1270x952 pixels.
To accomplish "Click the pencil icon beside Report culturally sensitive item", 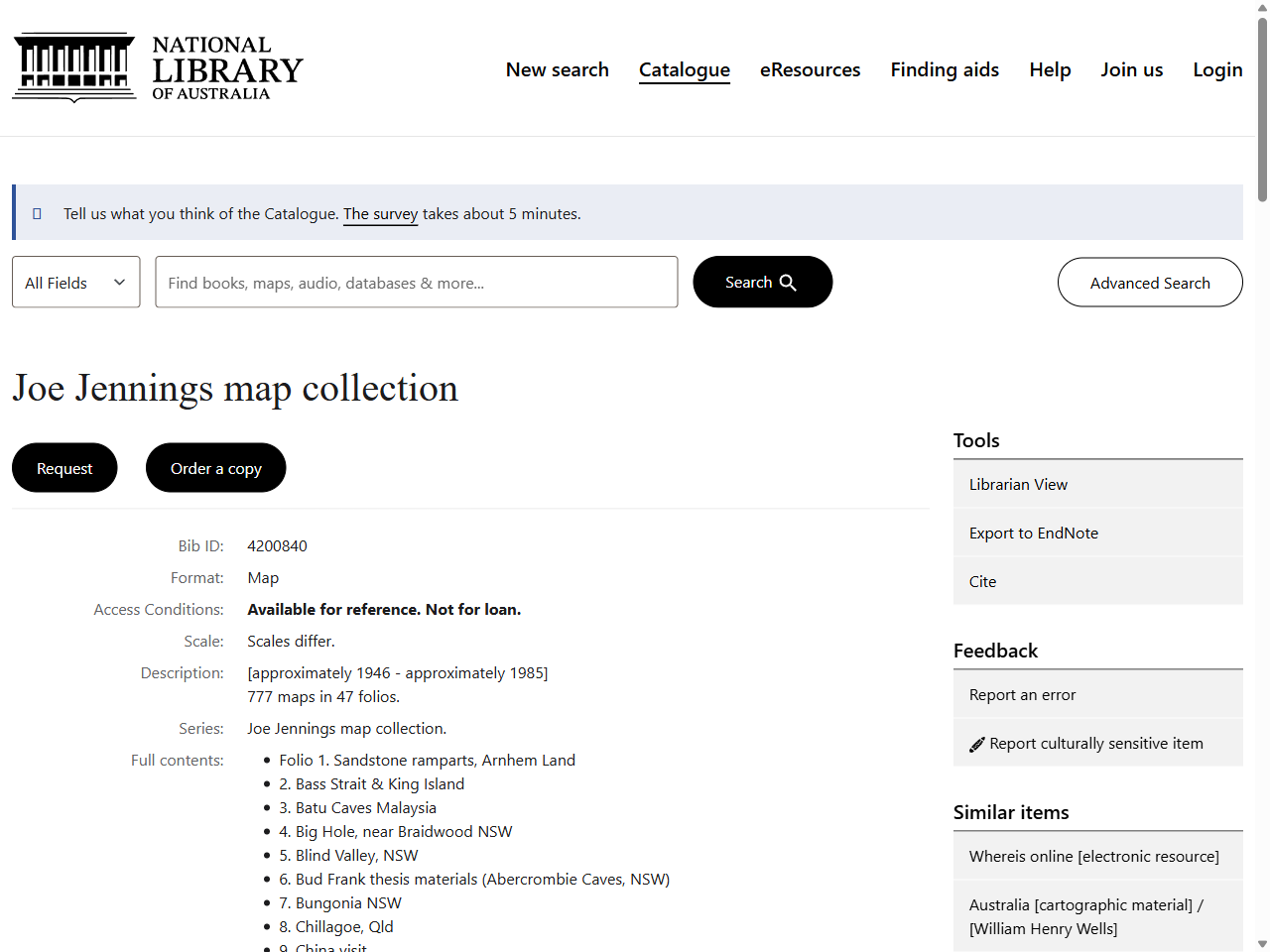I will click(x=976, y=743).
